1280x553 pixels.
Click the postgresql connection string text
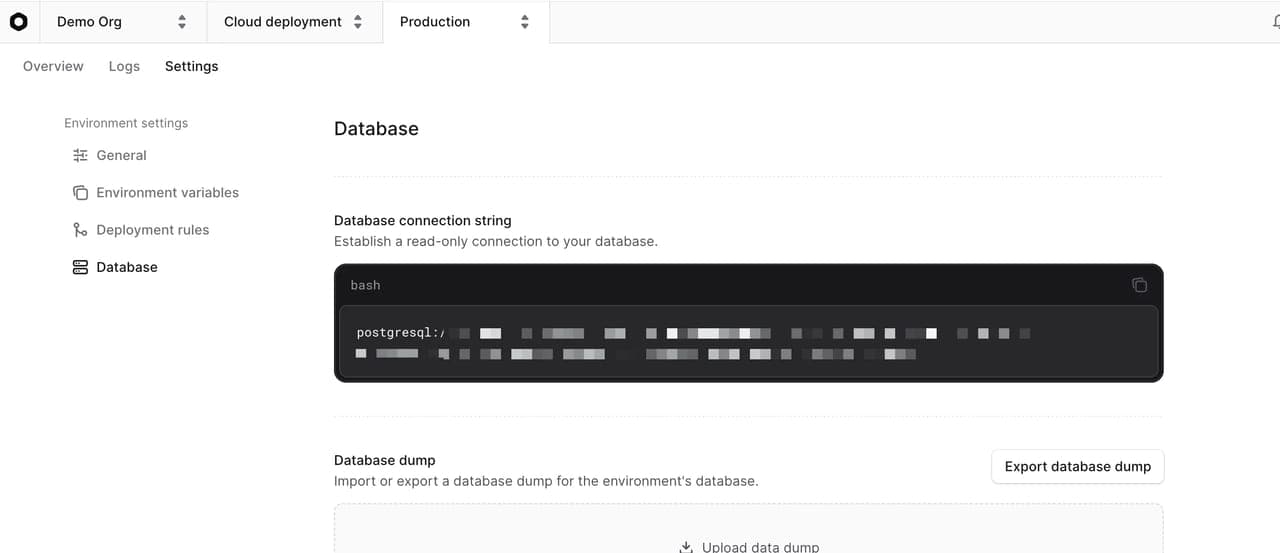coord(693,342)
